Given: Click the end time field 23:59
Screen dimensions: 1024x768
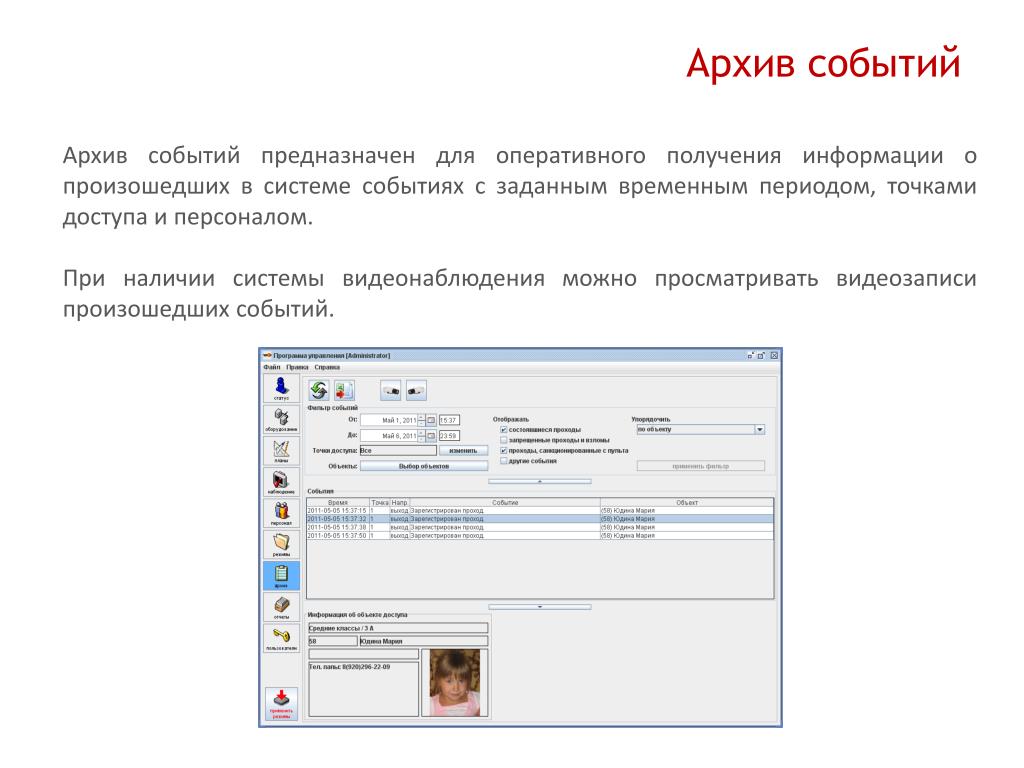Looking at the screenshot, I should 449,436.
